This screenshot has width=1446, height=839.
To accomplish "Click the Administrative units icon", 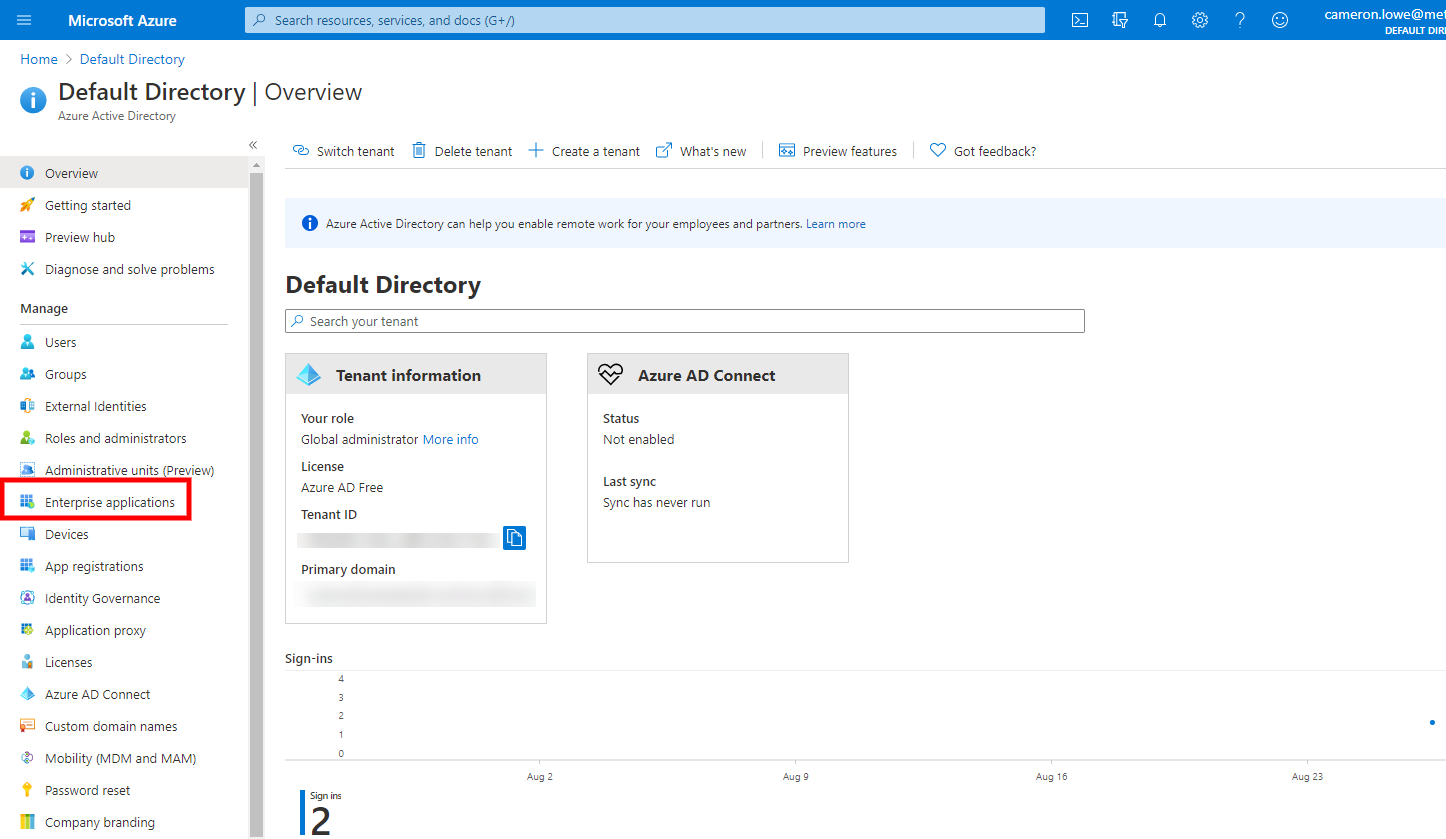I will click(x=28, y=470).
